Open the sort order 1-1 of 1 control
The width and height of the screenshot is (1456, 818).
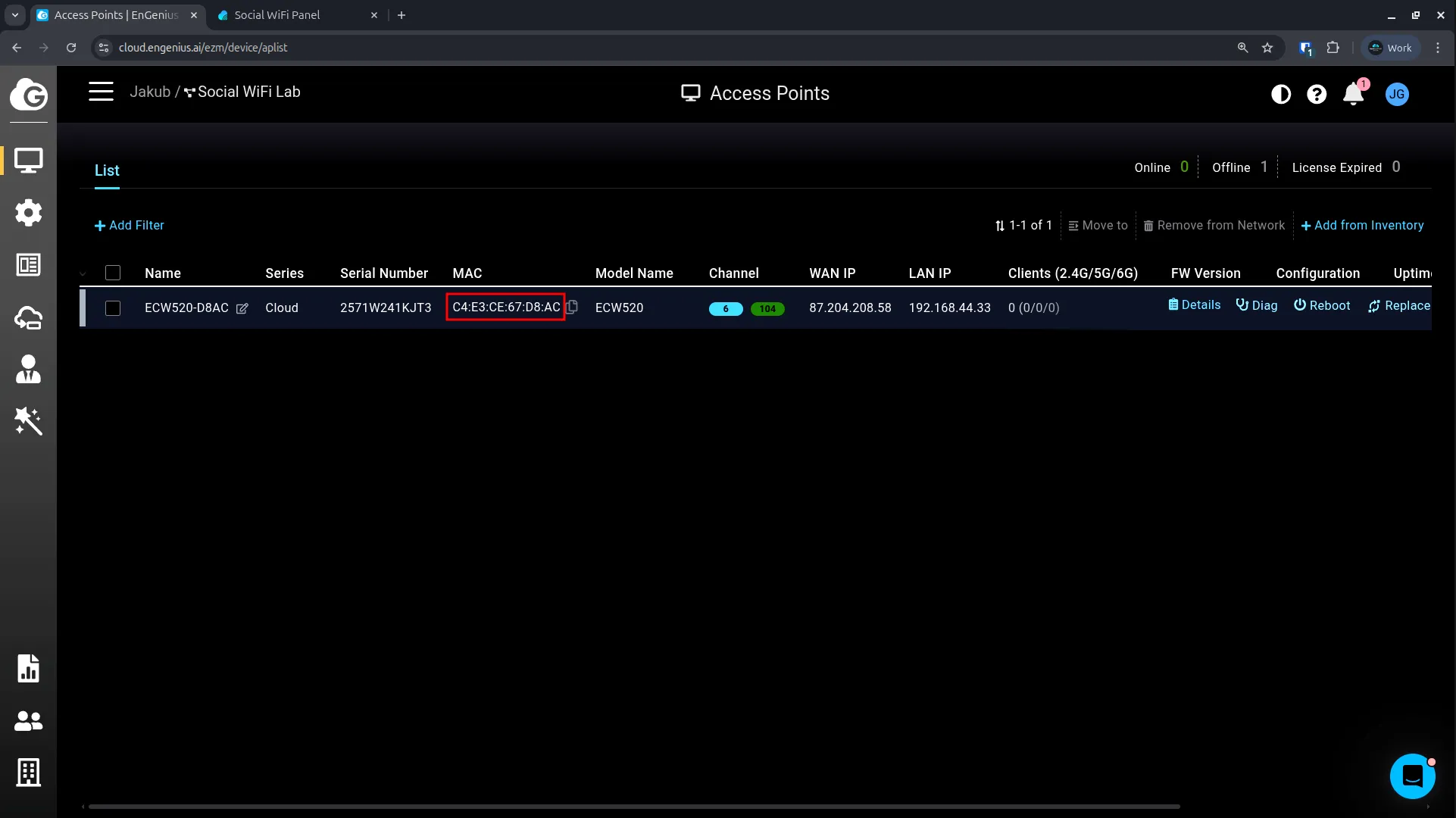[x=1023, y=226]
